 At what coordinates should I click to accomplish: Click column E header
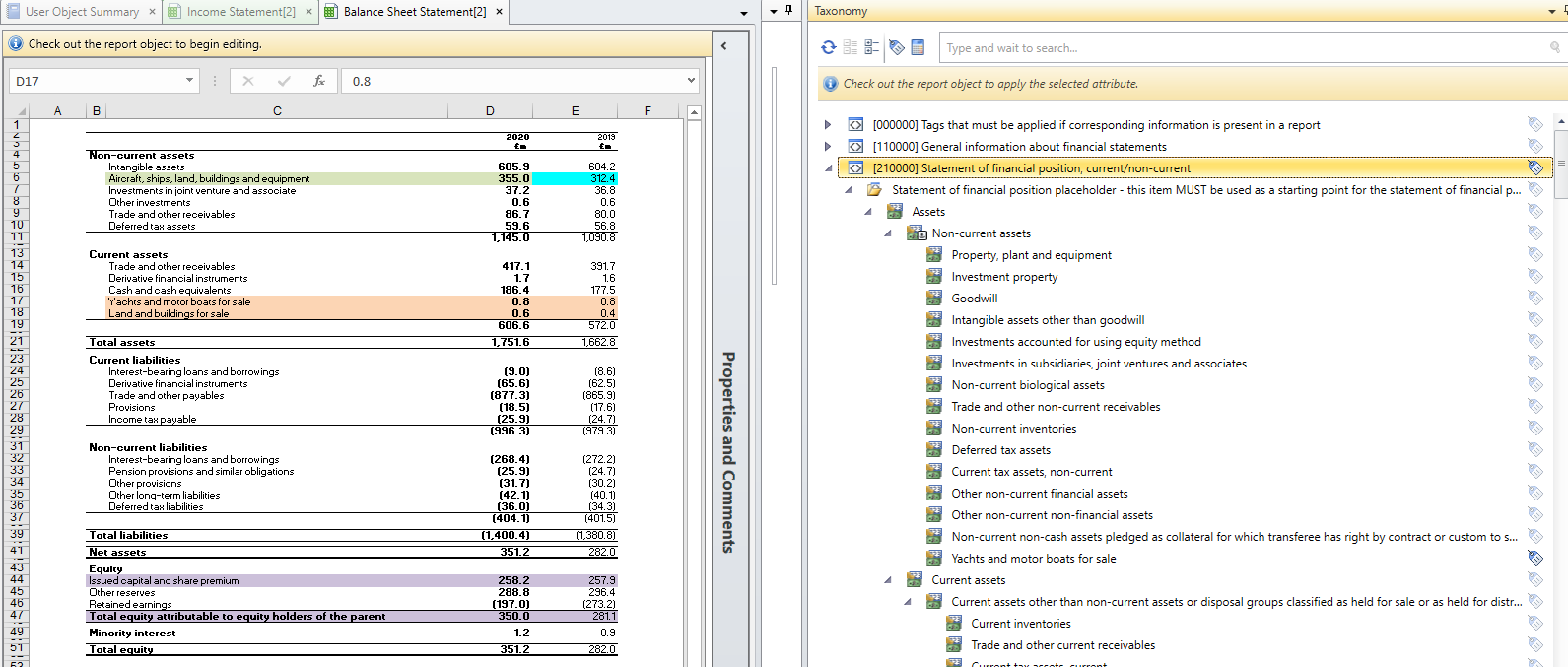coord(575,110)
